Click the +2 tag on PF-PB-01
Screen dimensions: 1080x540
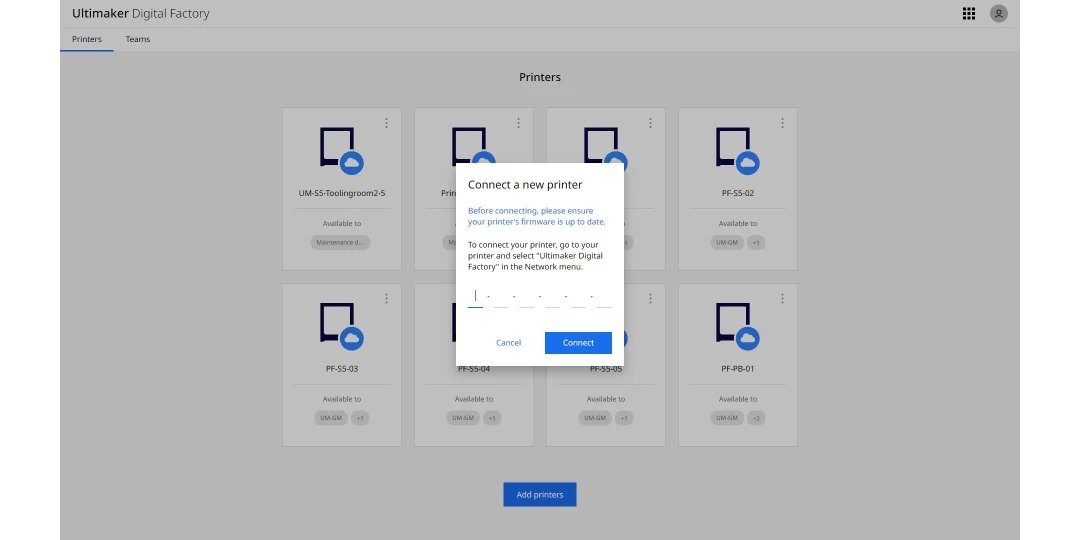(756, 418)
